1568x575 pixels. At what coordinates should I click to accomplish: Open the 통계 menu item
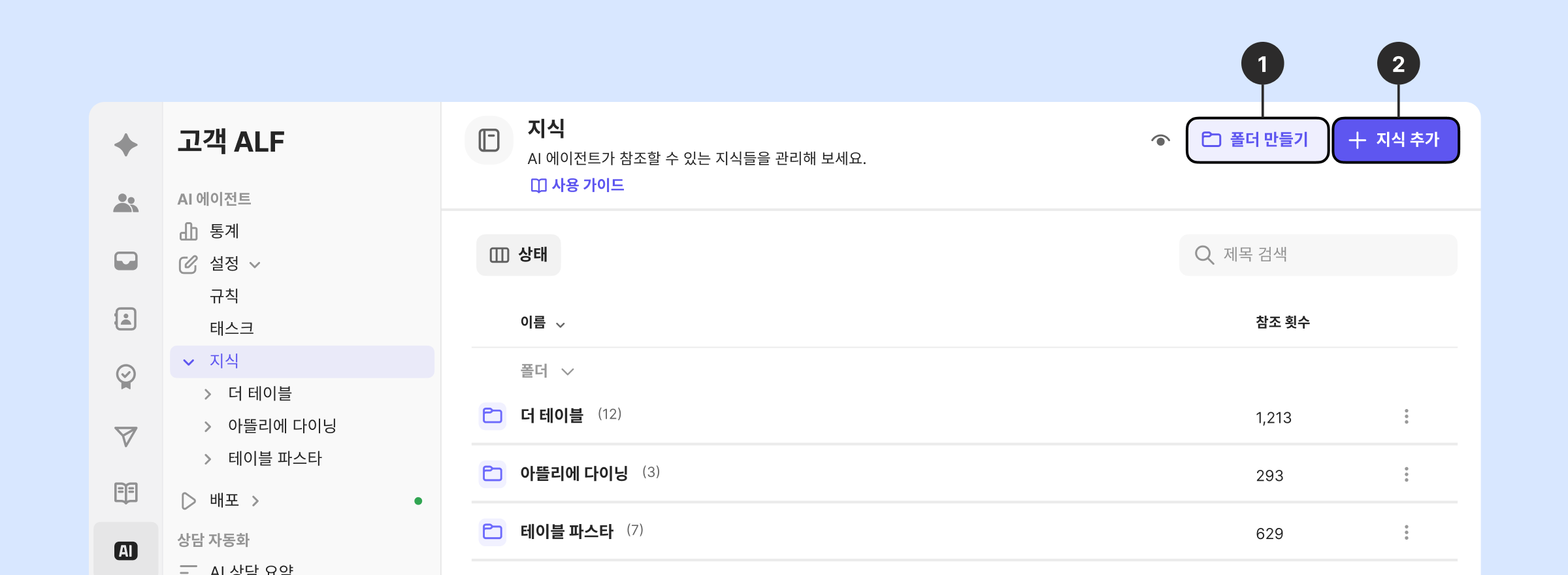pos(224,231)
